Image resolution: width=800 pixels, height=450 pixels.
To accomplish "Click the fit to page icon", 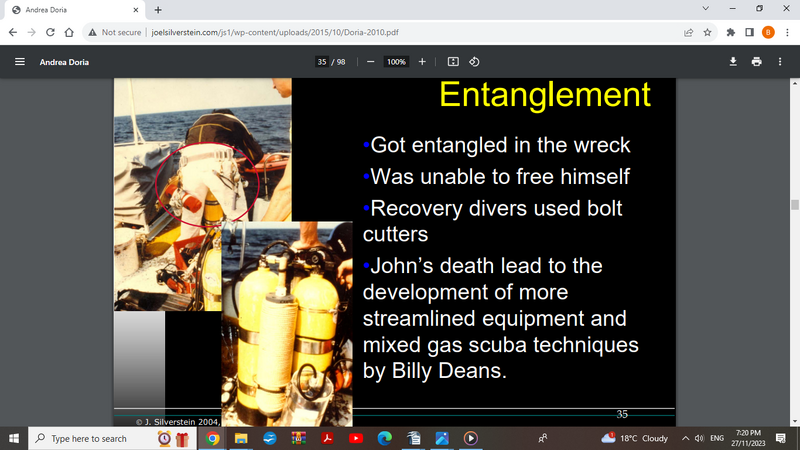I will click(x=453, y=62).
